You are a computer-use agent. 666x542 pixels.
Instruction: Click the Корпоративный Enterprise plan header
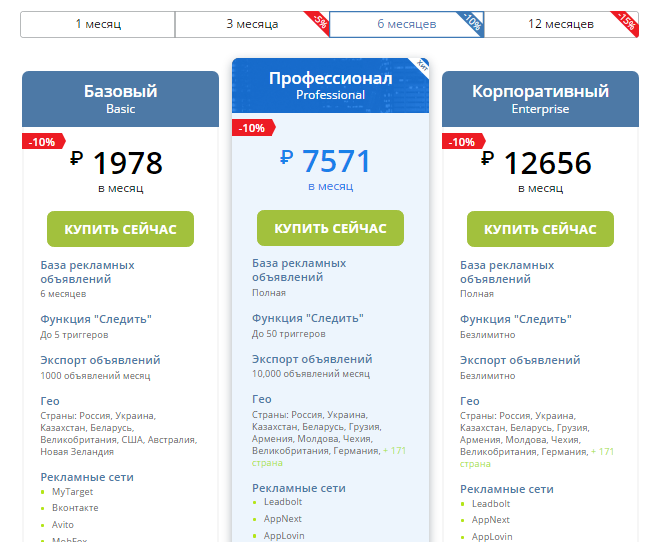[540, 99]
